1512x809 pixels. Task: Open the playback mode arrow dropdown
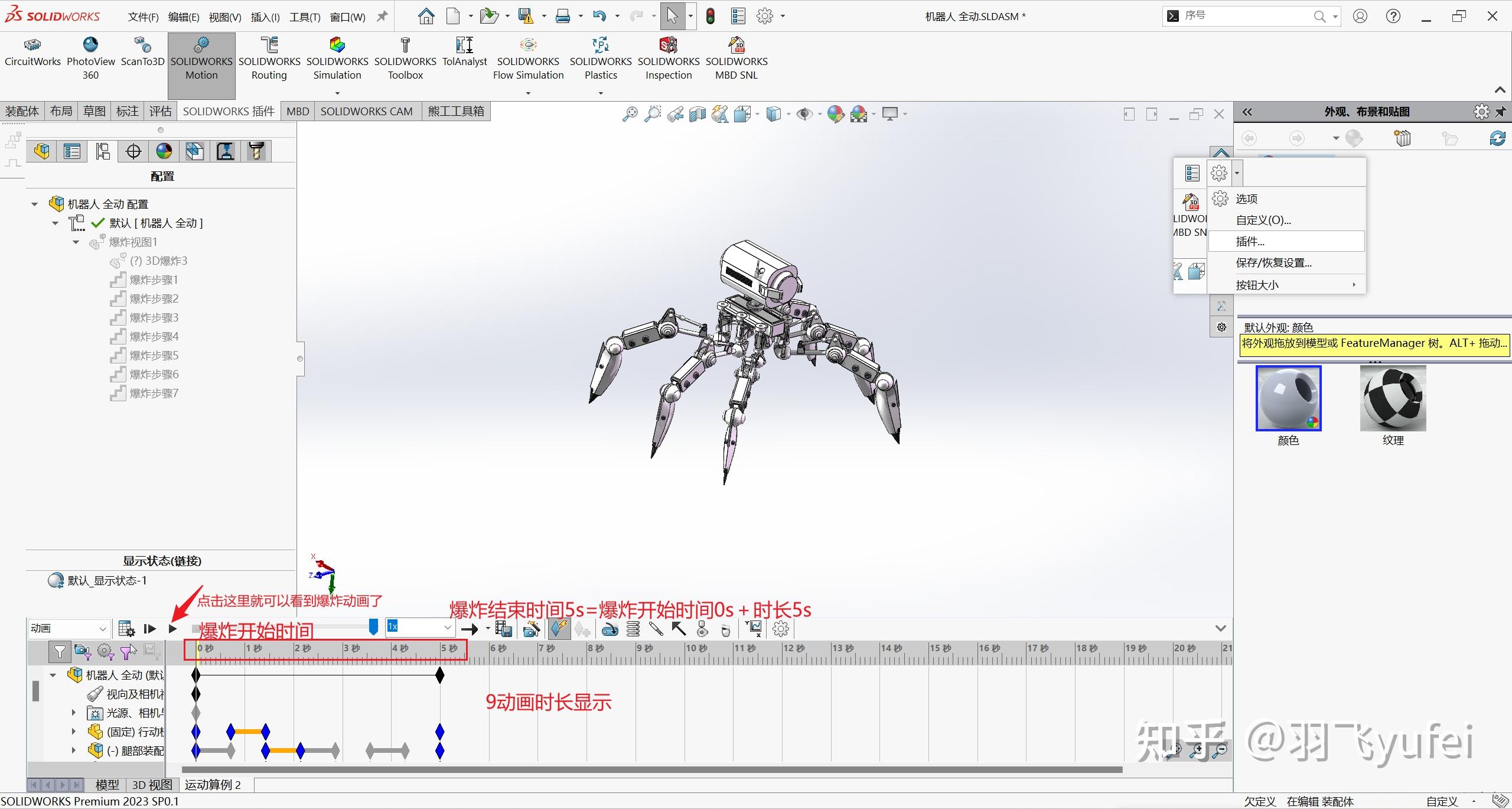coord(488,629)
